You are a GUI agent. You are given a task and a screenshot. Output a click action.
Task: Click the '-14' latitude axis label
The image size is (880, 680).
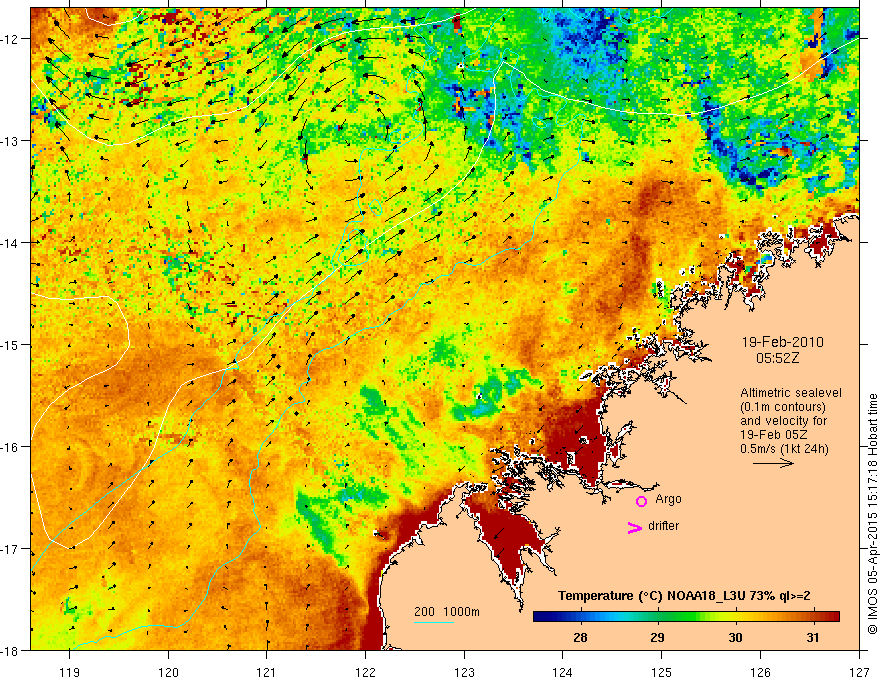pos(10,243)
